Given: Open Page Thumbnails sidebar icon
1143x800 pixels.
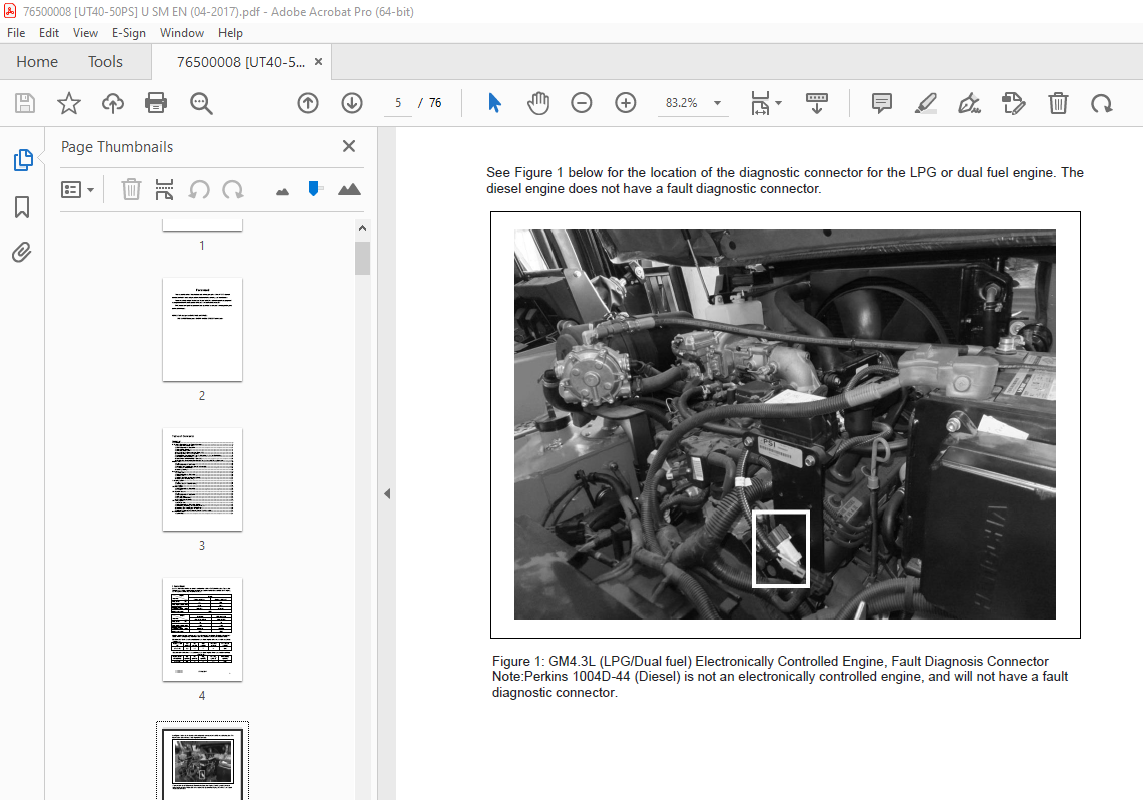Looking at the screenshot, I should coord(23,160).
